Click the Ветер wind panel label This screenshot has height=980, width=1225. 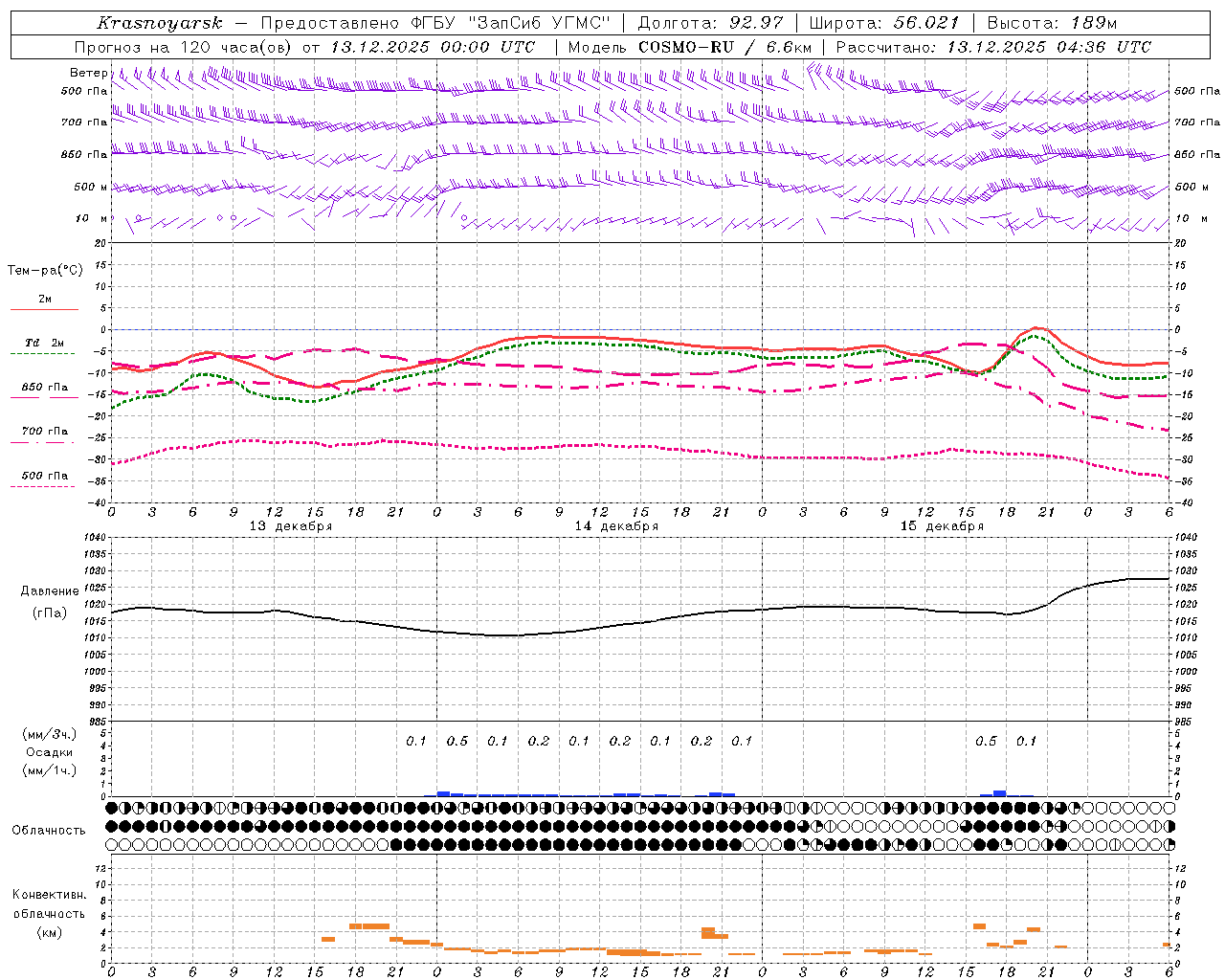88,73
